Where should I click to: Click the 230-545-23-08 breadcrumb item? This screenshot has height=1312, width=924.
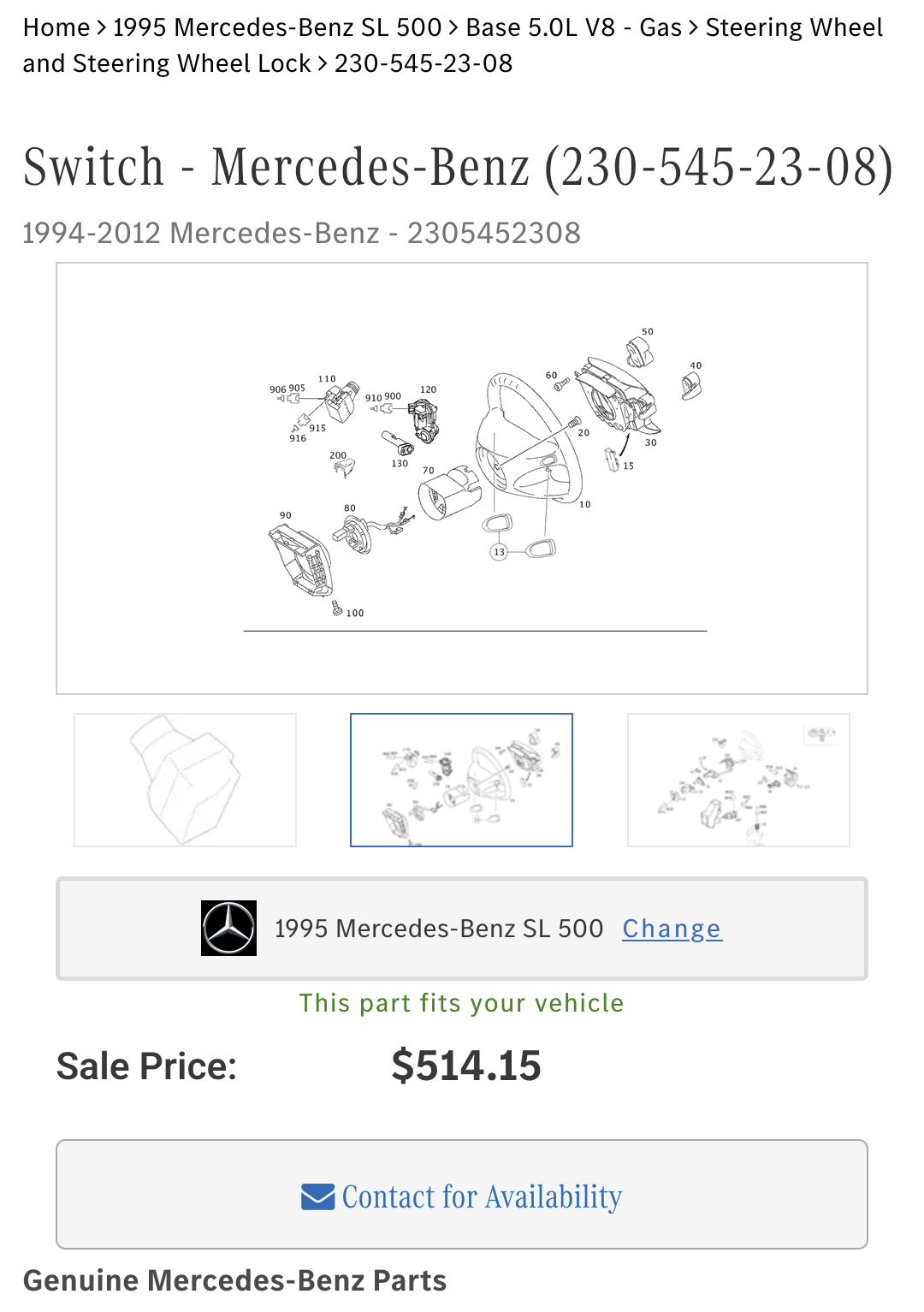click(x=423, y=63)
